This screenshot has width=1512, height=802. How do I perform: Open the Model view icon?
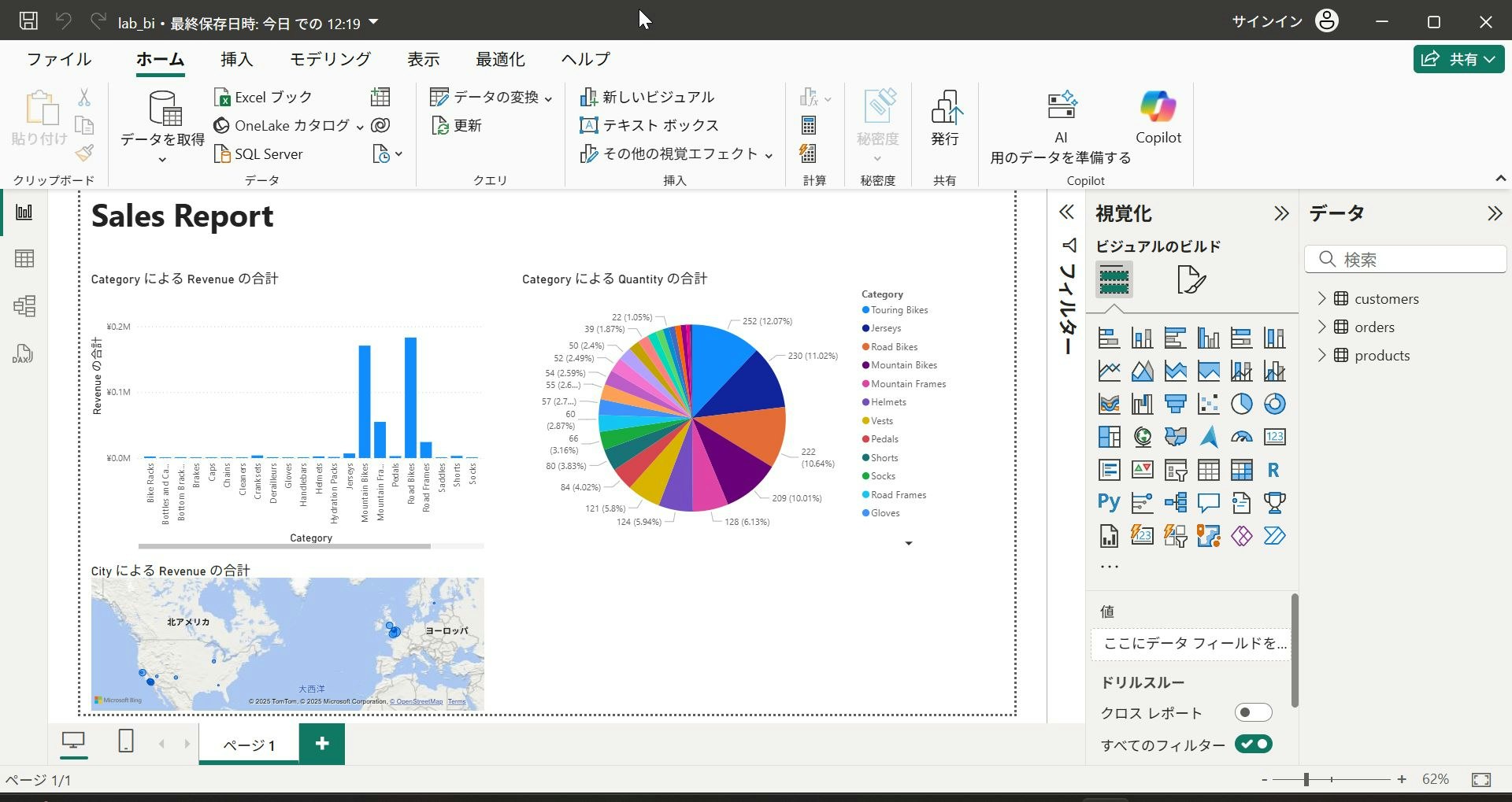click(24, 306)
